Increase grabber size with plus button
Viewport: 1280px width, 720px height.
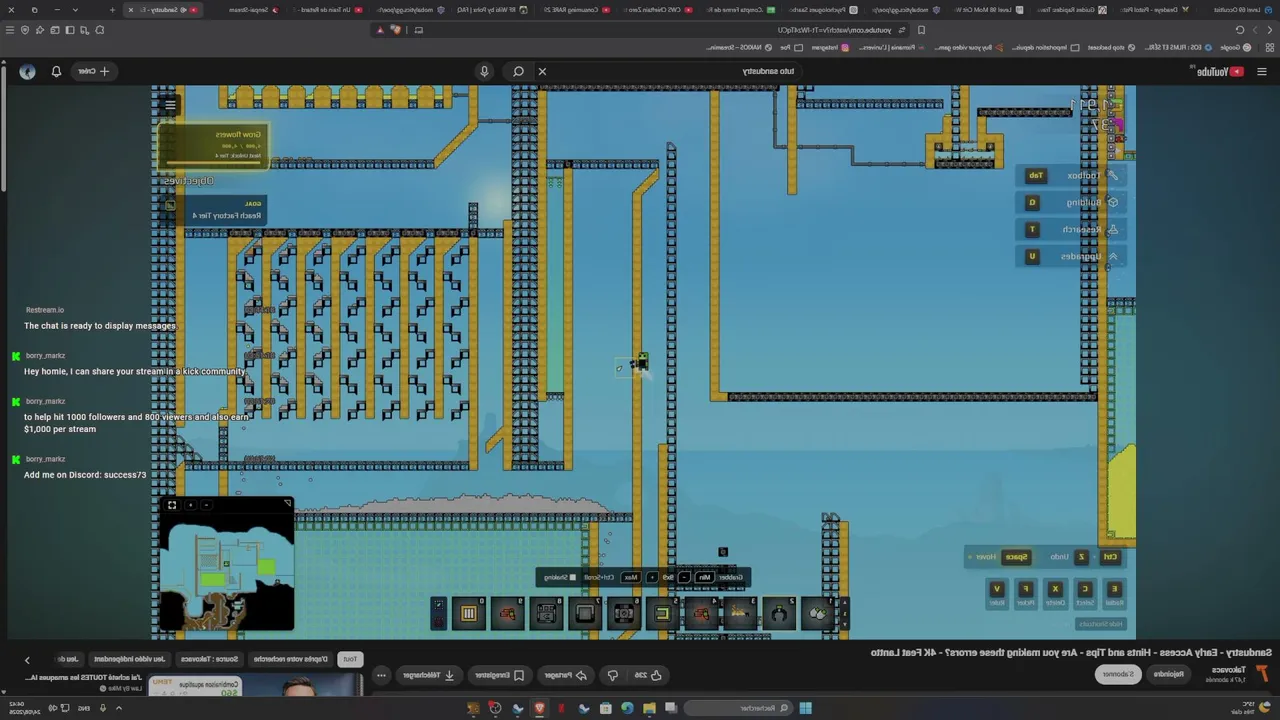point(652,577)
